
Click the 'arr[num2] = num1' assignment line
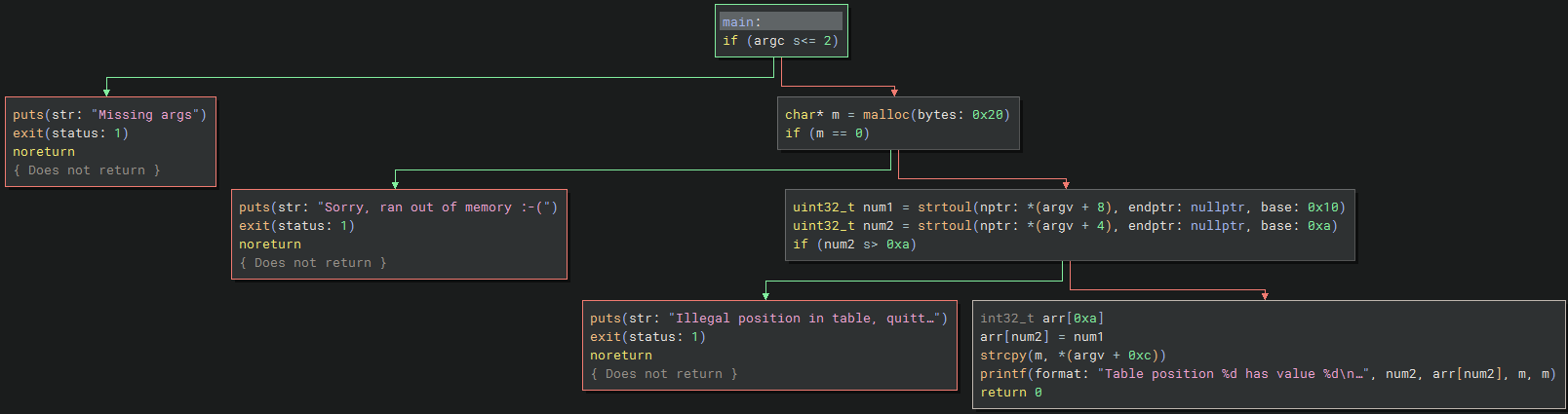tap(1041, 337)
